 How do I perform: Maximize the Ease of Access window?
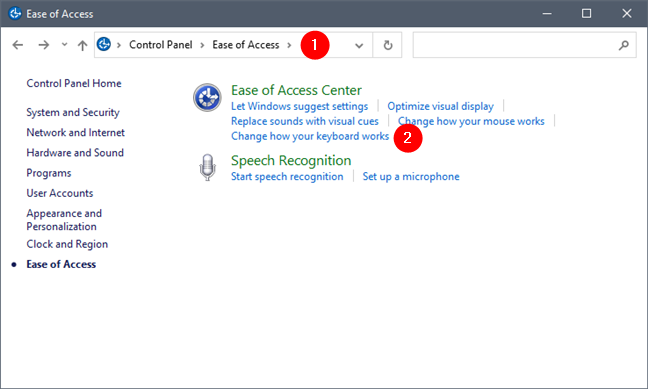coord(586,14)
